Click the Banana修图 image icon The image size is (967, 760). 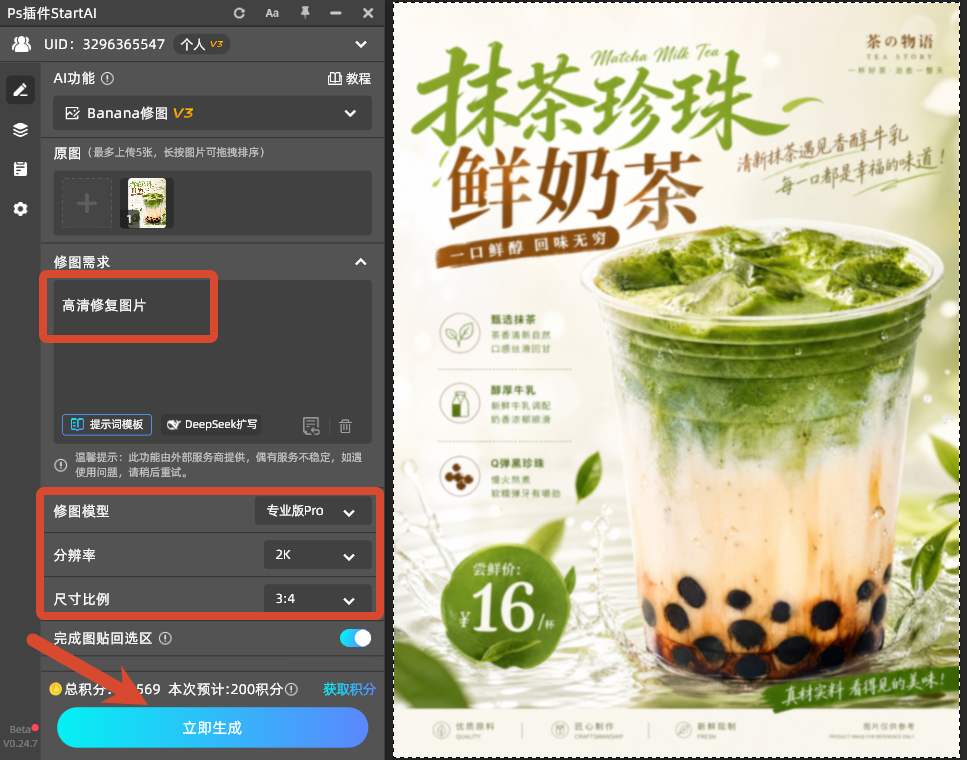tap(72, 113)
